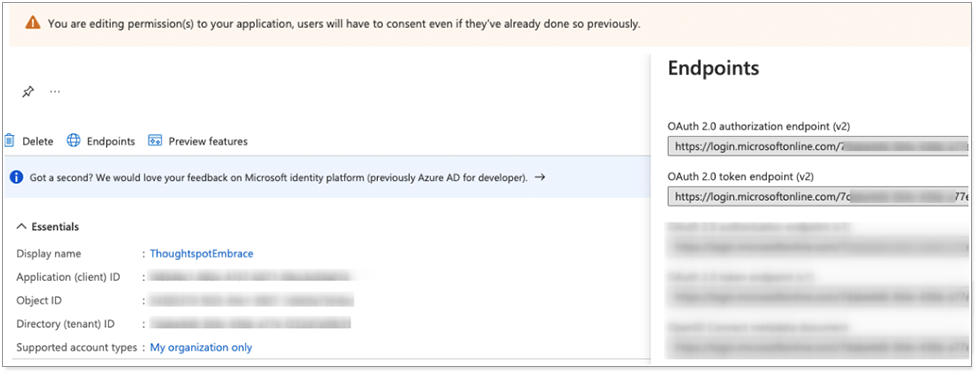Click the OAuth 2.0 authorization endpoint (v2) label
This screenshot has width=978, height=376.
pos(758,126)
